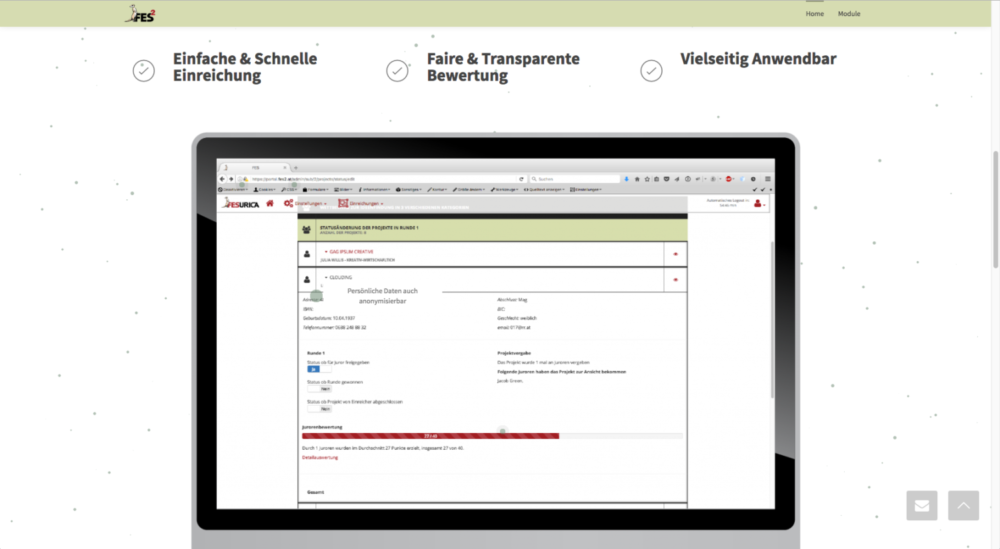The width and height of the screenshot is (1000, 549).
Task: Open the Module menu item
Action: pyautogui.click(x=849, y=14)
